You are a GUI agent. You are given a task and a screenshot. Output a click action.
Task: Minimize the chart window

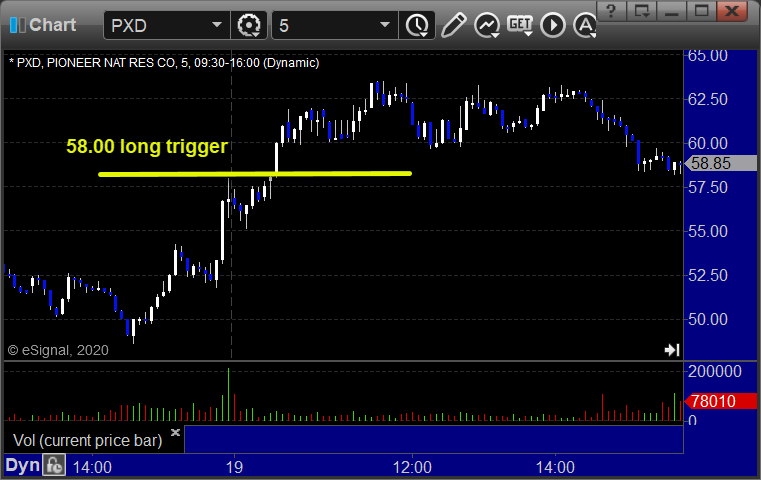(671, 11)
